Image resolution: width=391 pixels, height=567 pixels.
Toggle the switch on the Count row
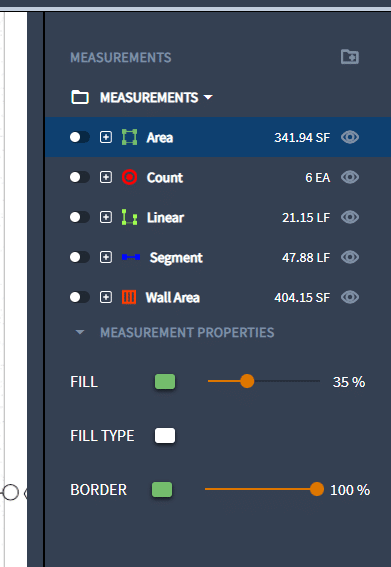click(80, 177)
